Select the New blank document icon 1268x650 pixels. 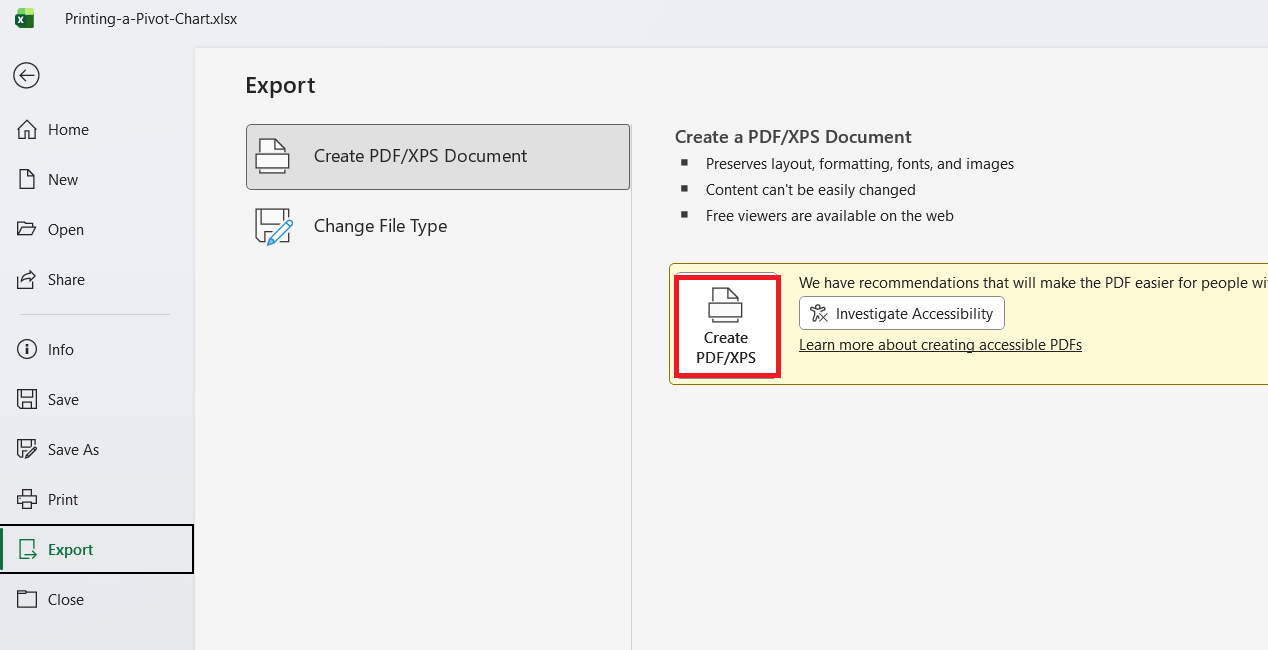(x=27, y=180)
